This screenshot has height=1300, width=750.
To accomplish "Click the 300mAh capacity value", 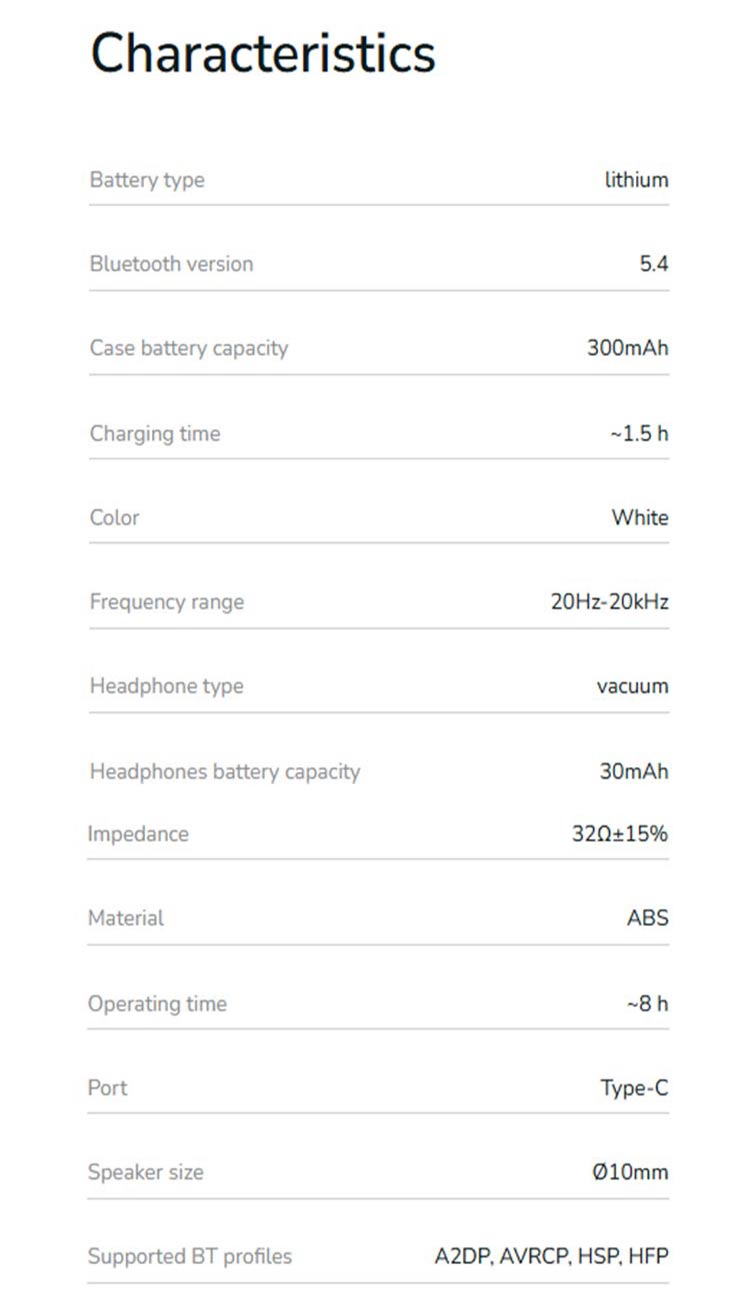I will [x=627, y=348].
